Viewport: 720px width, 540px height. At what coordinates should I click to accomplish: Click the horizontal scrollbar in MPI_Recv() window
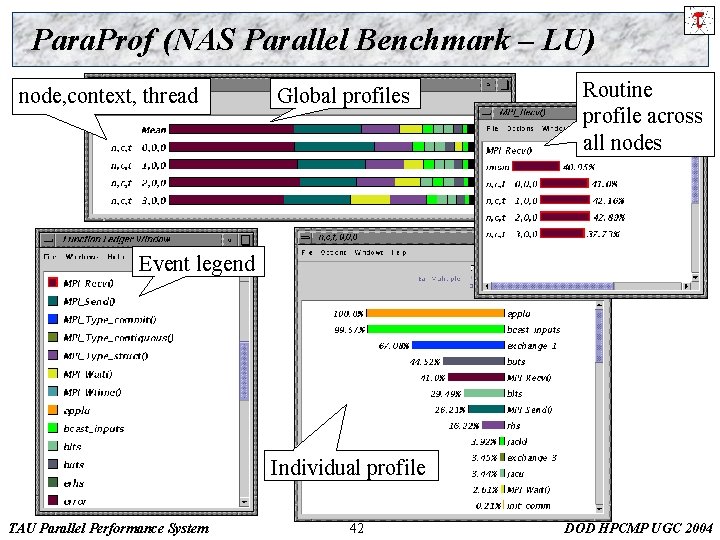(552, 286)
